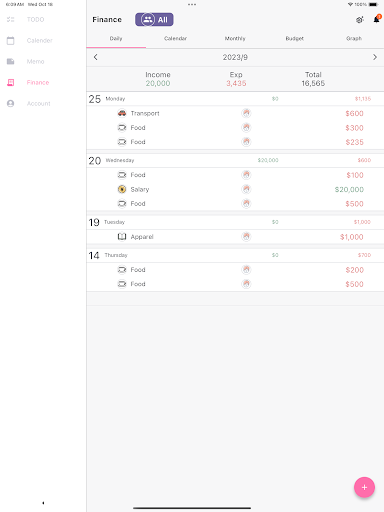The height and width of the screenshot is (512, 384).
Task: Open the $20,000 Salary entry
Action: point(235,189)
